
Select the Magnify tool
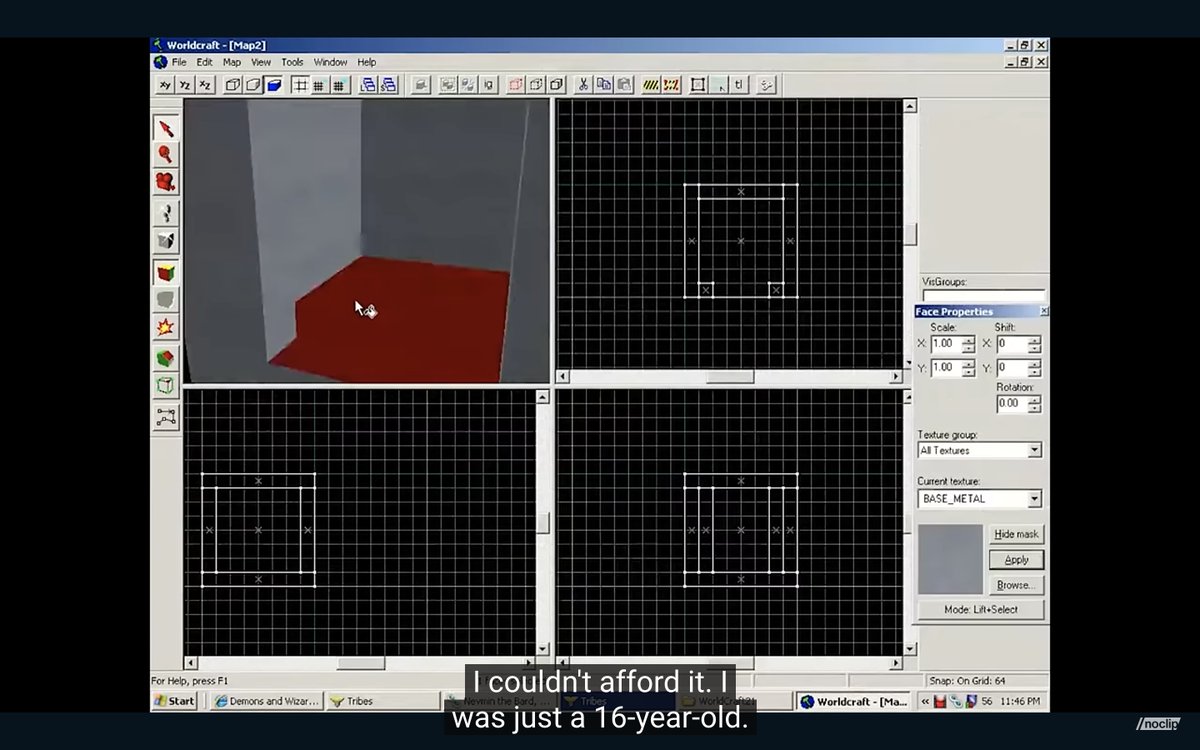[166, 154]
